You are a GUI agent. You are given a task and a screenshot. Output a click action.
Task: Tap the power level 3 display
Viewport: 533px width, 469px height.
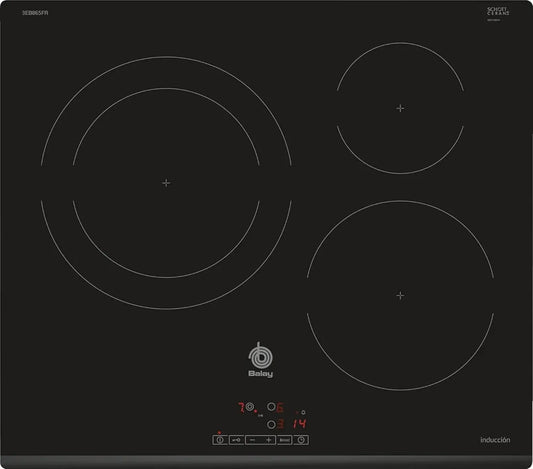280,424
